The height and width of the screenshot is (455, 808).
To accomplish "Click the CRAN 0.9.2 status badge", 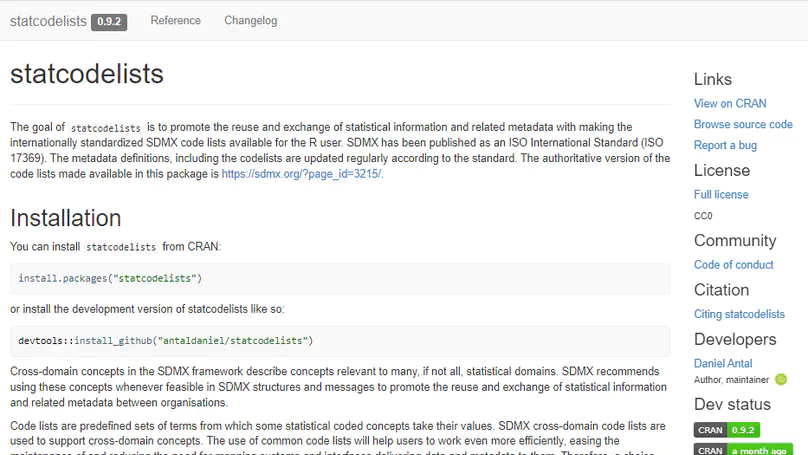I will point(727,430).
